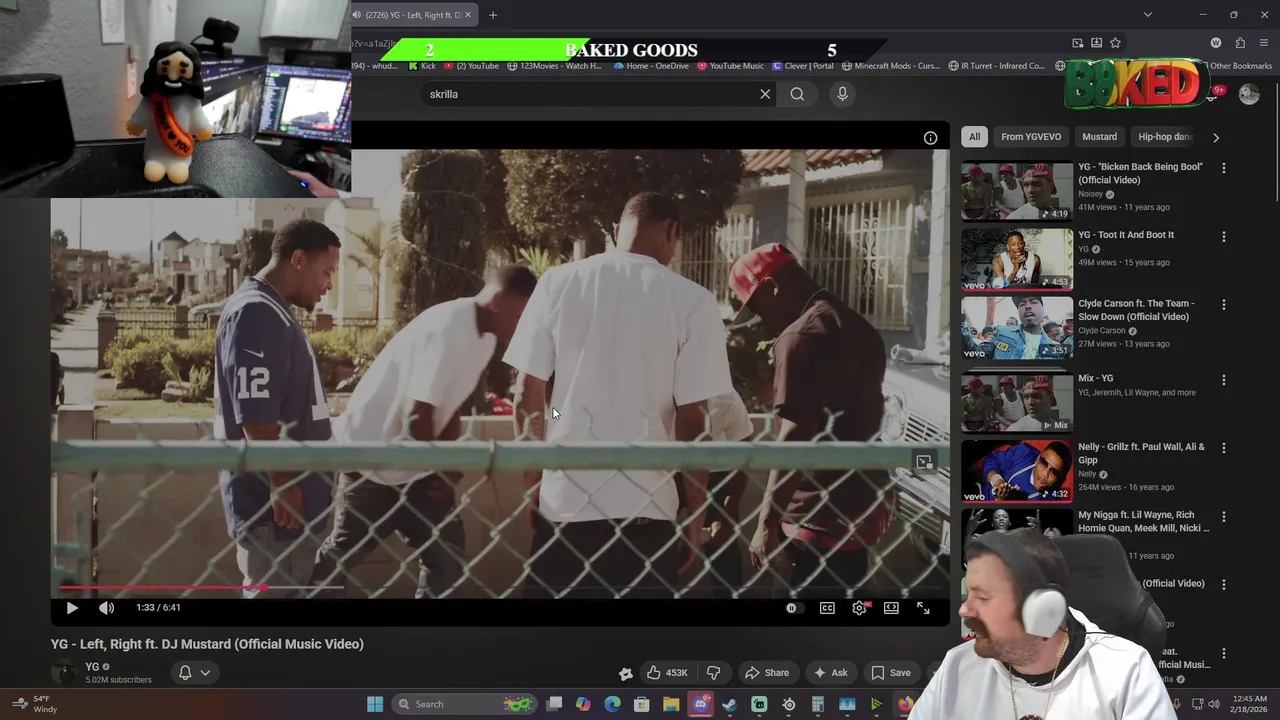Open the info card icon on video

click(x=930, y=138)
